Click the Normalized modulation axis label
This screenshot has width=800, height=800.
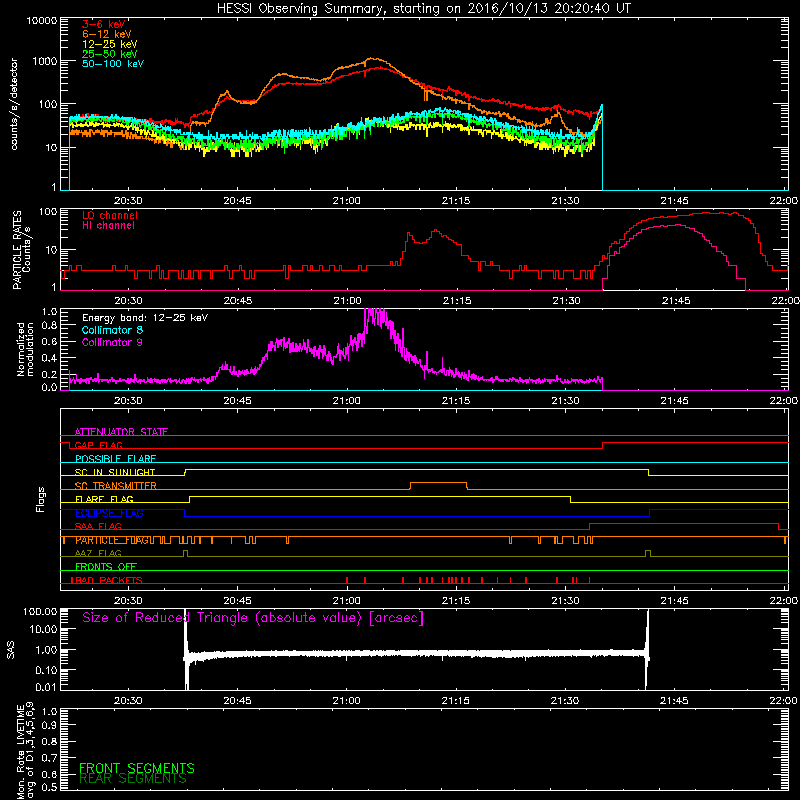pyautogui.click(x=25, y=349)
